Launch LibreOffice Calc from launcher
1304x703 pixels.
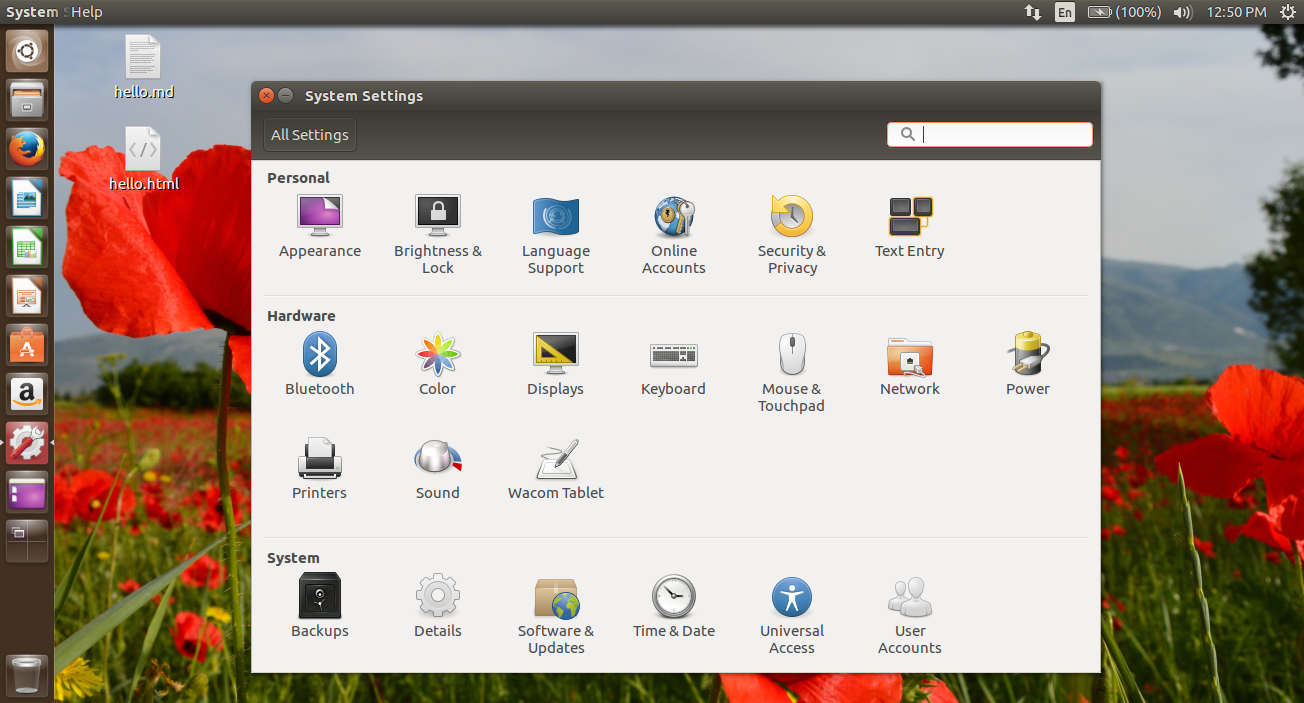pyautogui.click(x=27, y=246)
